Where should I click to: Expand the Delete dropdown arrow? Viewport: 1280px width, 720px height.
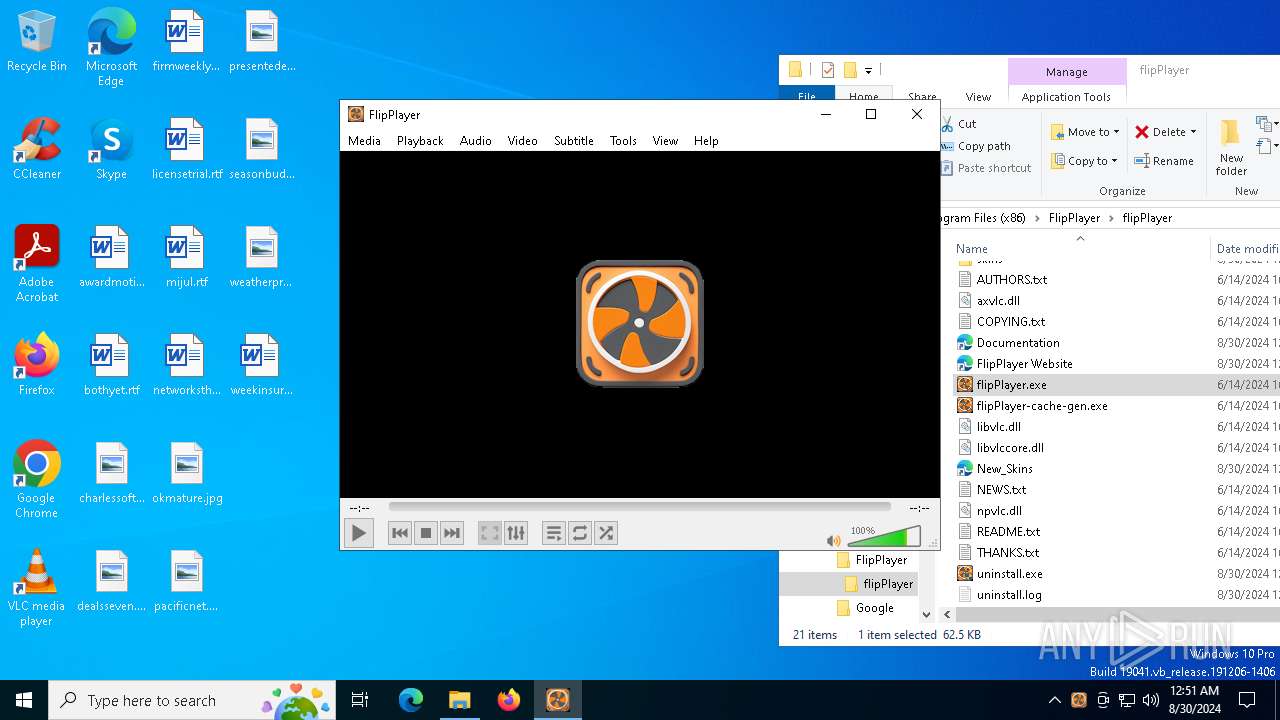click(1193, 132)
